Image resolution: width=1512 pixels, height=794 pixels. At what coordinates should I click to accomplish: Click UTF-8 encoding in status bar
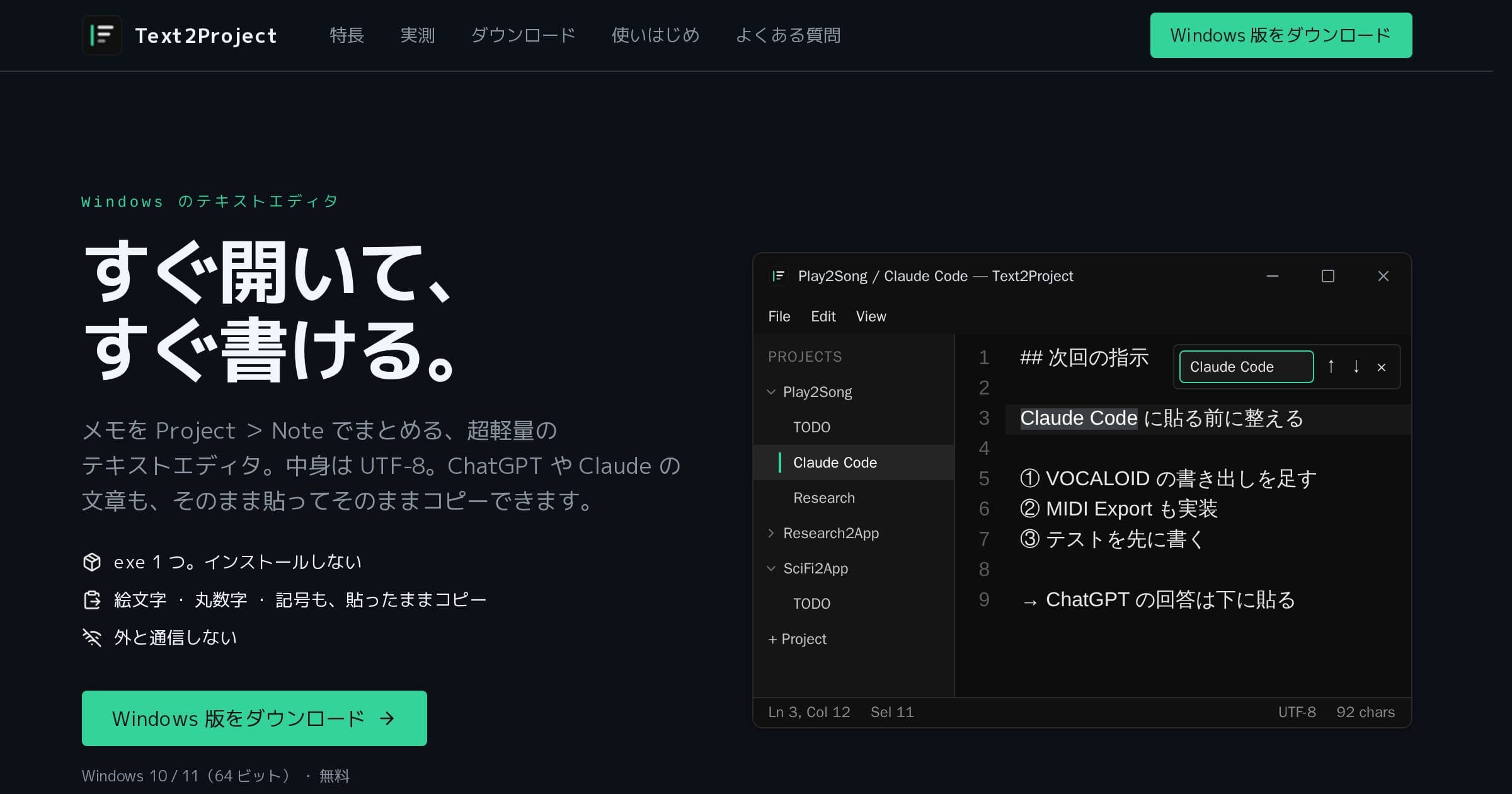pos(1297,712)
